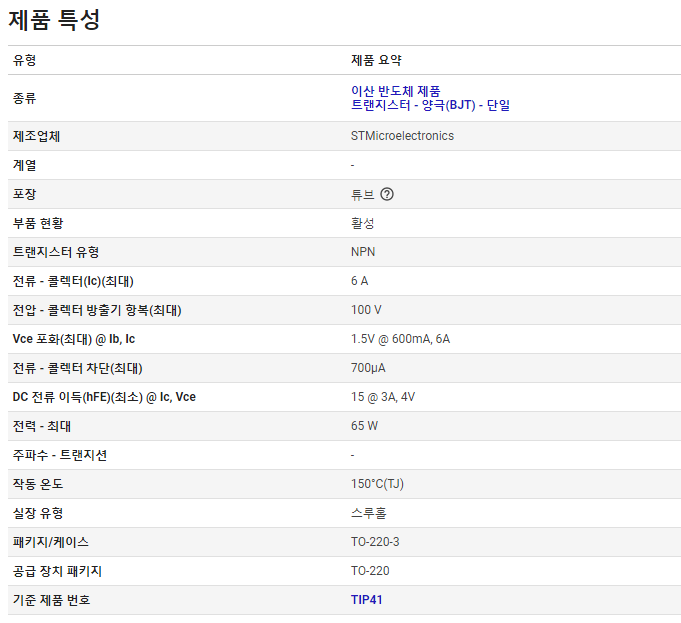Select the 700µA collector cutoff value
The image size is (681, 623).
(x=368, y=368)
